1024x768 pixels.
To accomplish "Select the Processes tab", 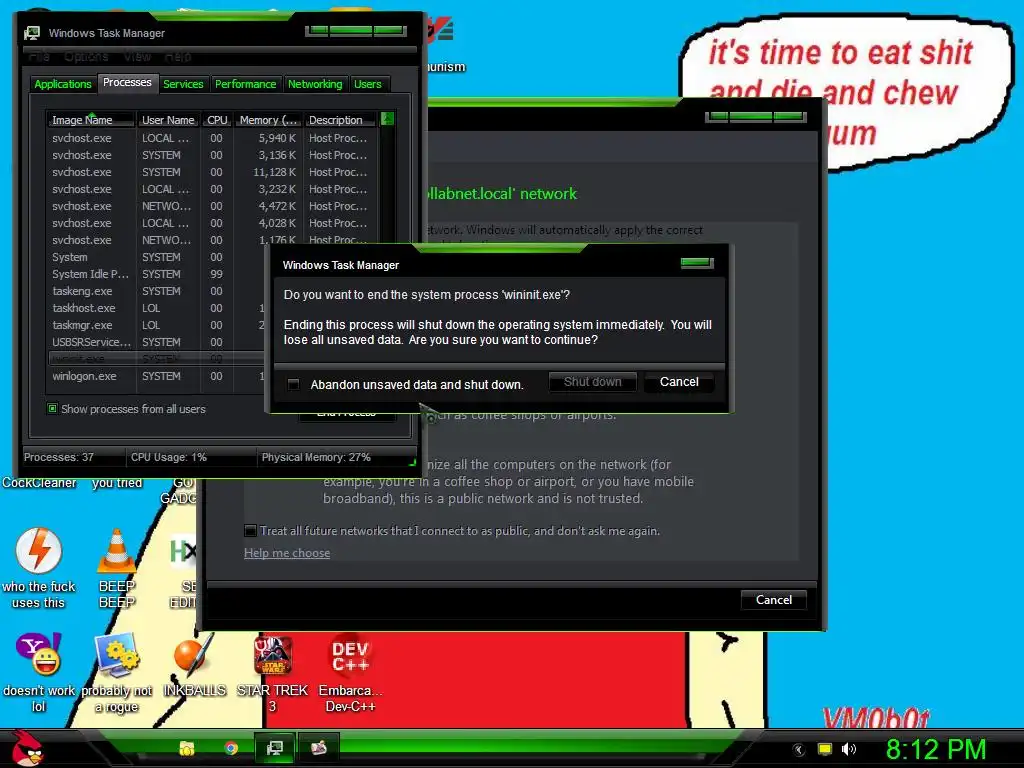I will (127, 83).
